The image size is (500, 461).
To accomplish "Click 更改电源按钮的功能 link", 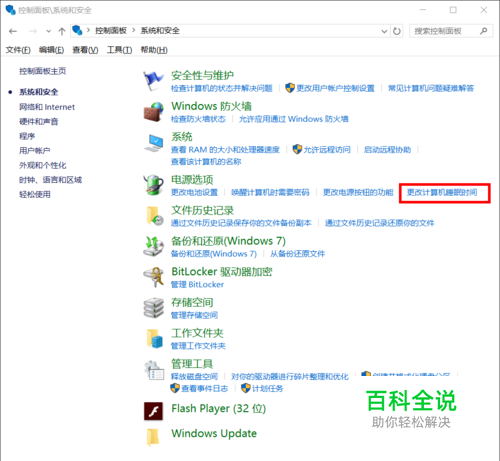I will pyautogui.click(x=358, y=192).
